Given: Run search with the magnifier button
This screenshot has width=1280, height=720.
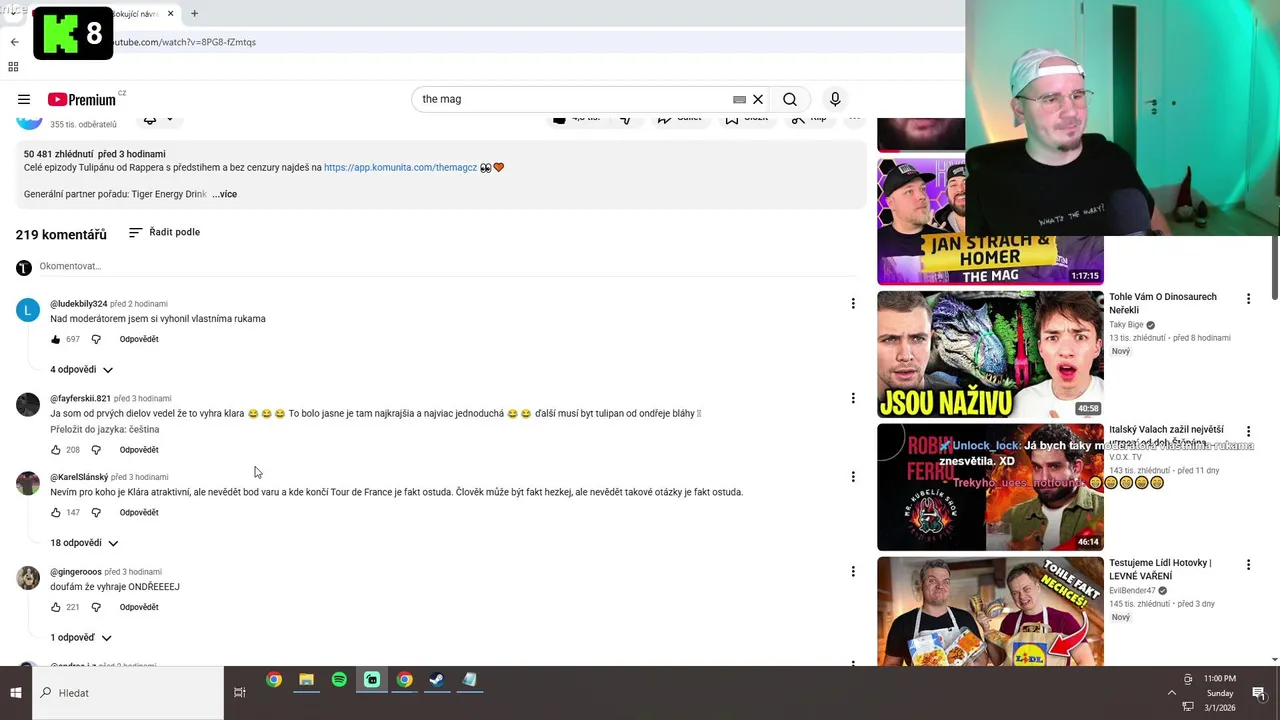Looking at the screenshot, I should click(x=790, y=99).
